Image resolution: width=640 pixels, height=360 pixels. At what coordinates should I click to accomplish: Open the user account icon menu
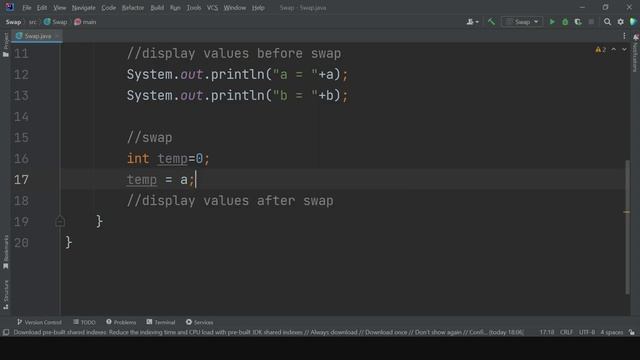click(472, 22)
